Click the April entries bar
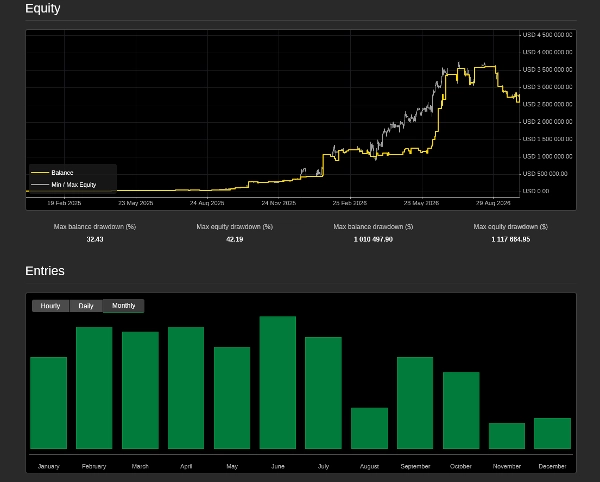 pyautogui.click(x=186, y=388)
